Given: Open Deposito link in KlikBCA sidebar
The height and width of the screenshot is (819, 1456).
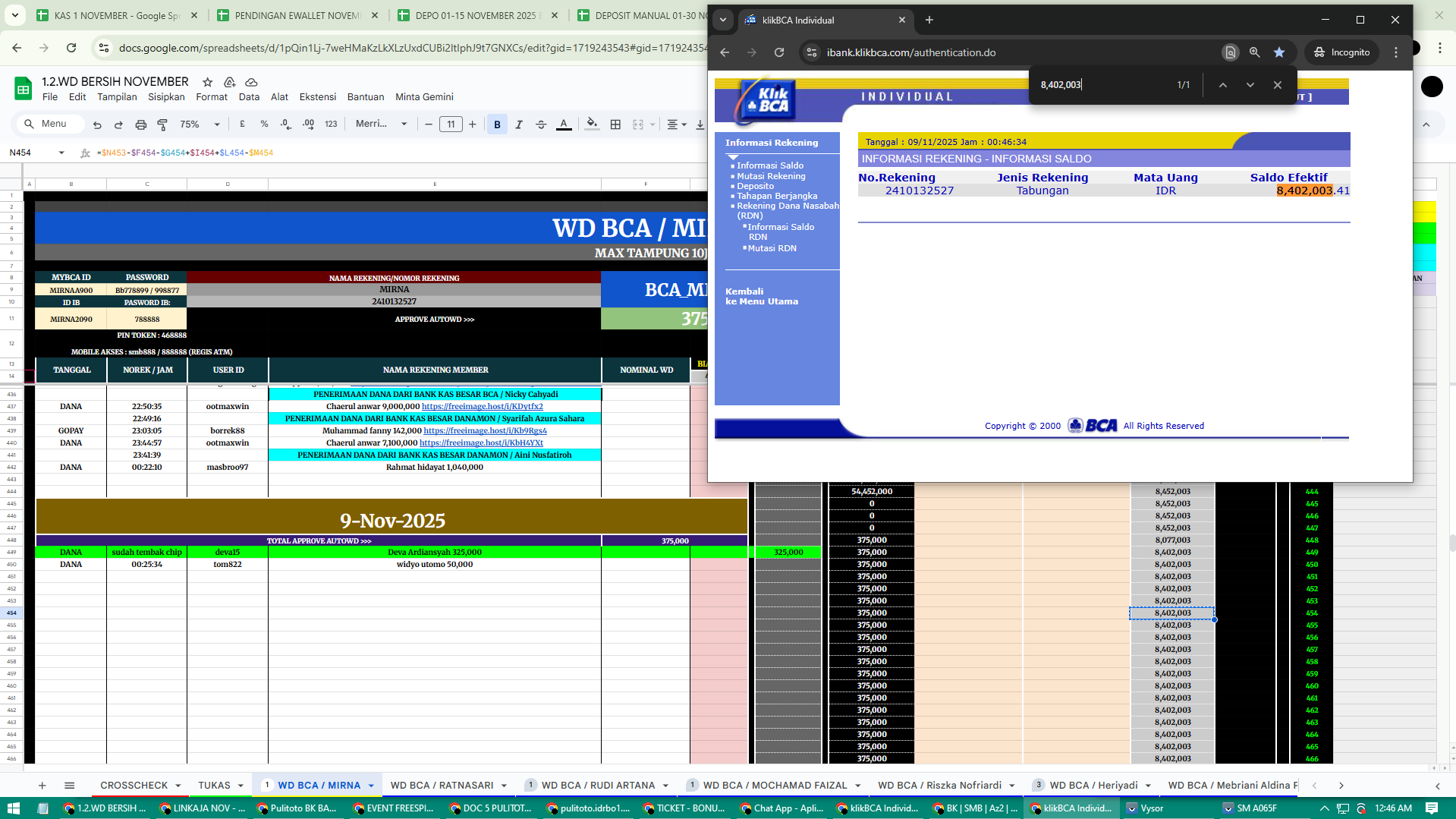Looking at the screenshot, I should 755,186.
